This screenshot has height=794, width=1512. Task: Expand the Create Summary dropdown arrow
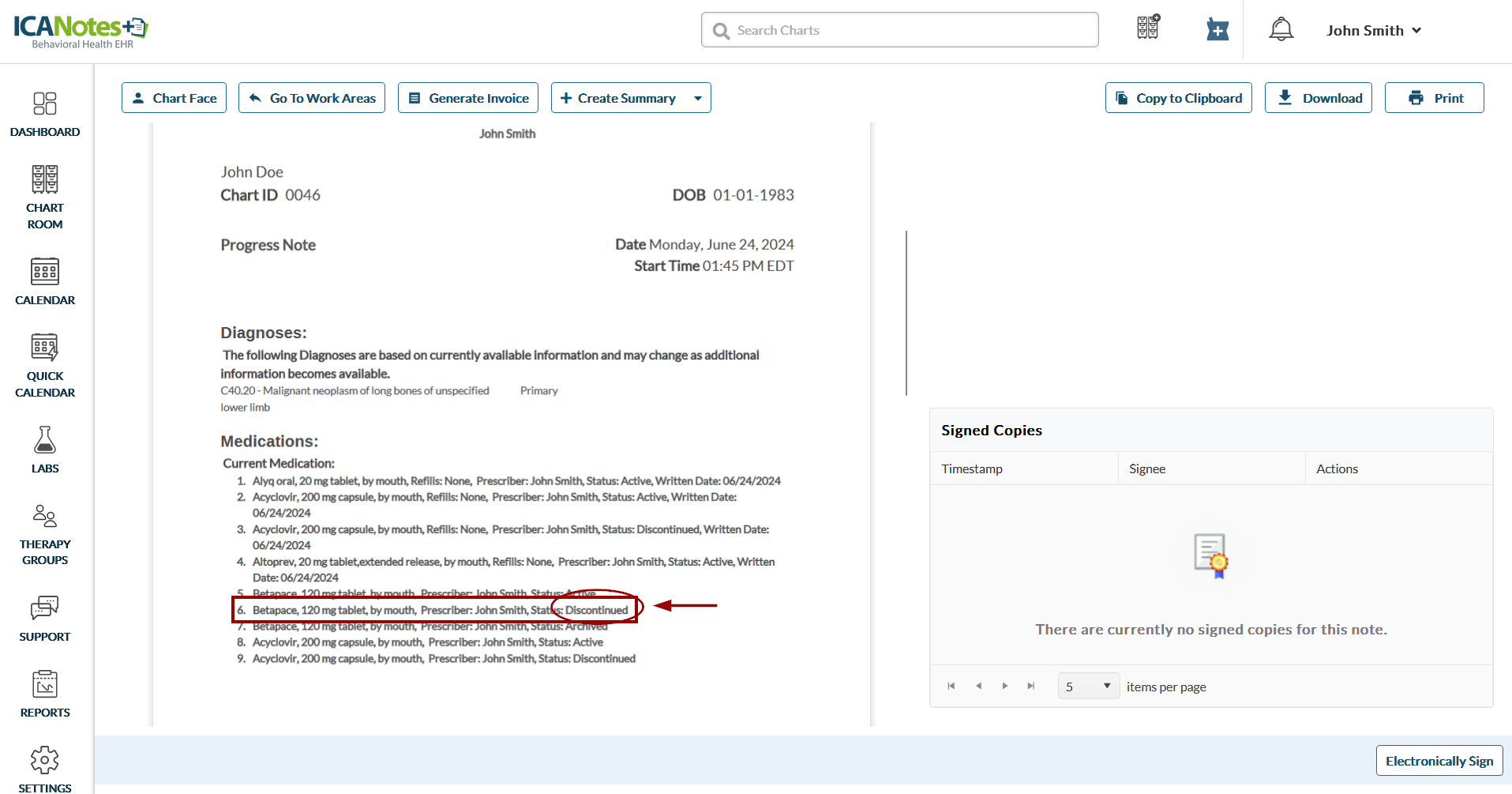click(x=698, y=99)
